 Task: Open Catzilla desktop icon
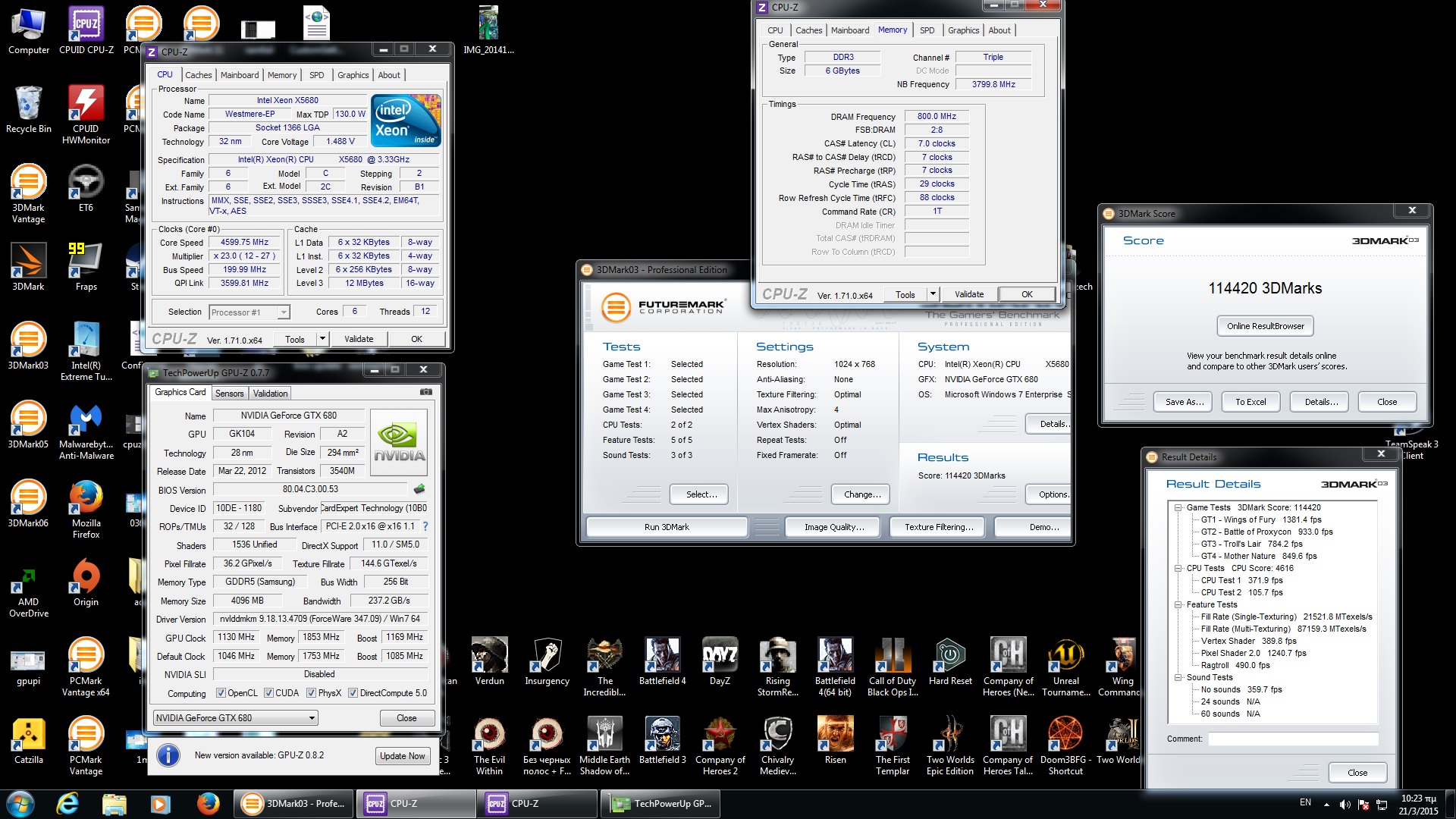(x=29, y=741)
